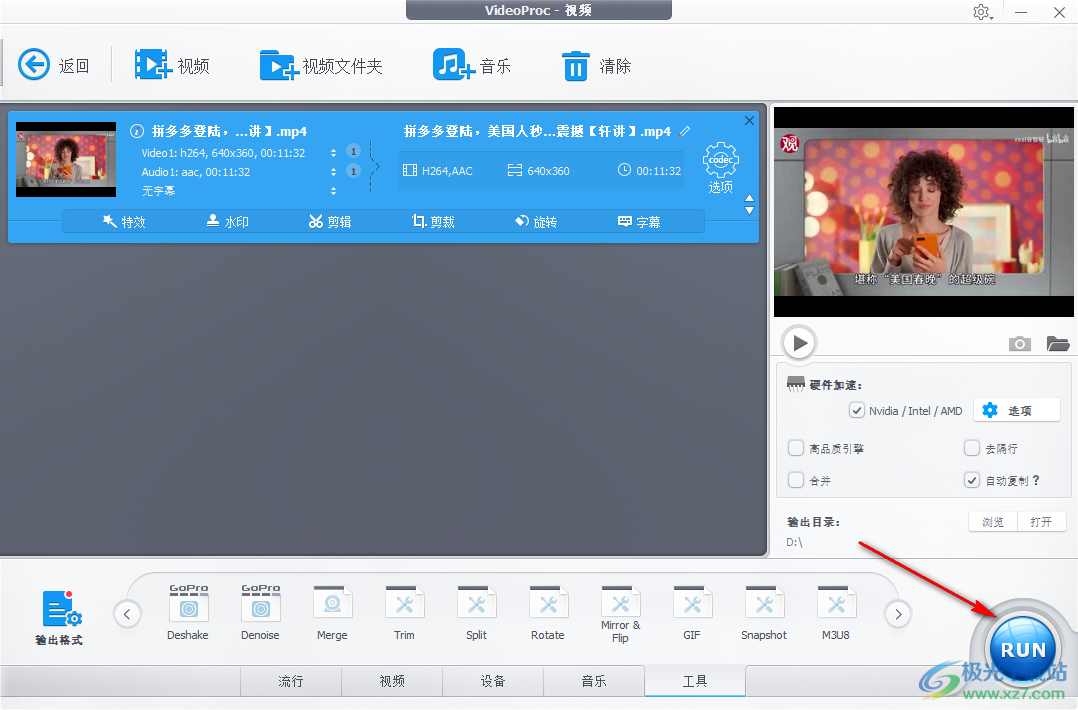Image resolution: width=1078 pixels, height=710 pixels.
Task: Toggle the 去隔行 deinterlace option
Action: click(971, 448)
